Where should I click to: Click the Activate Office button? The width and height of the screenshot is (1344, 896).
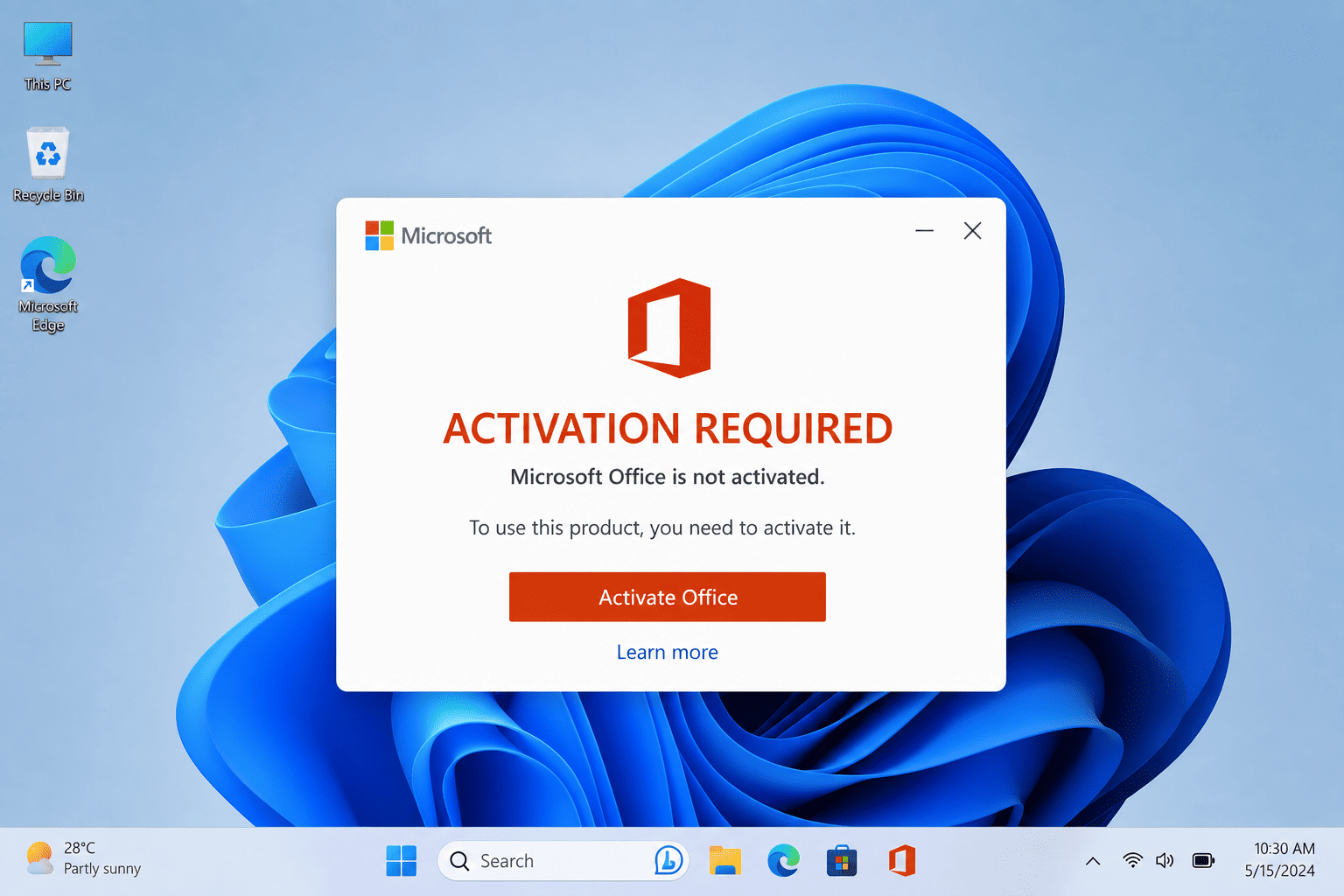(668, 597)
